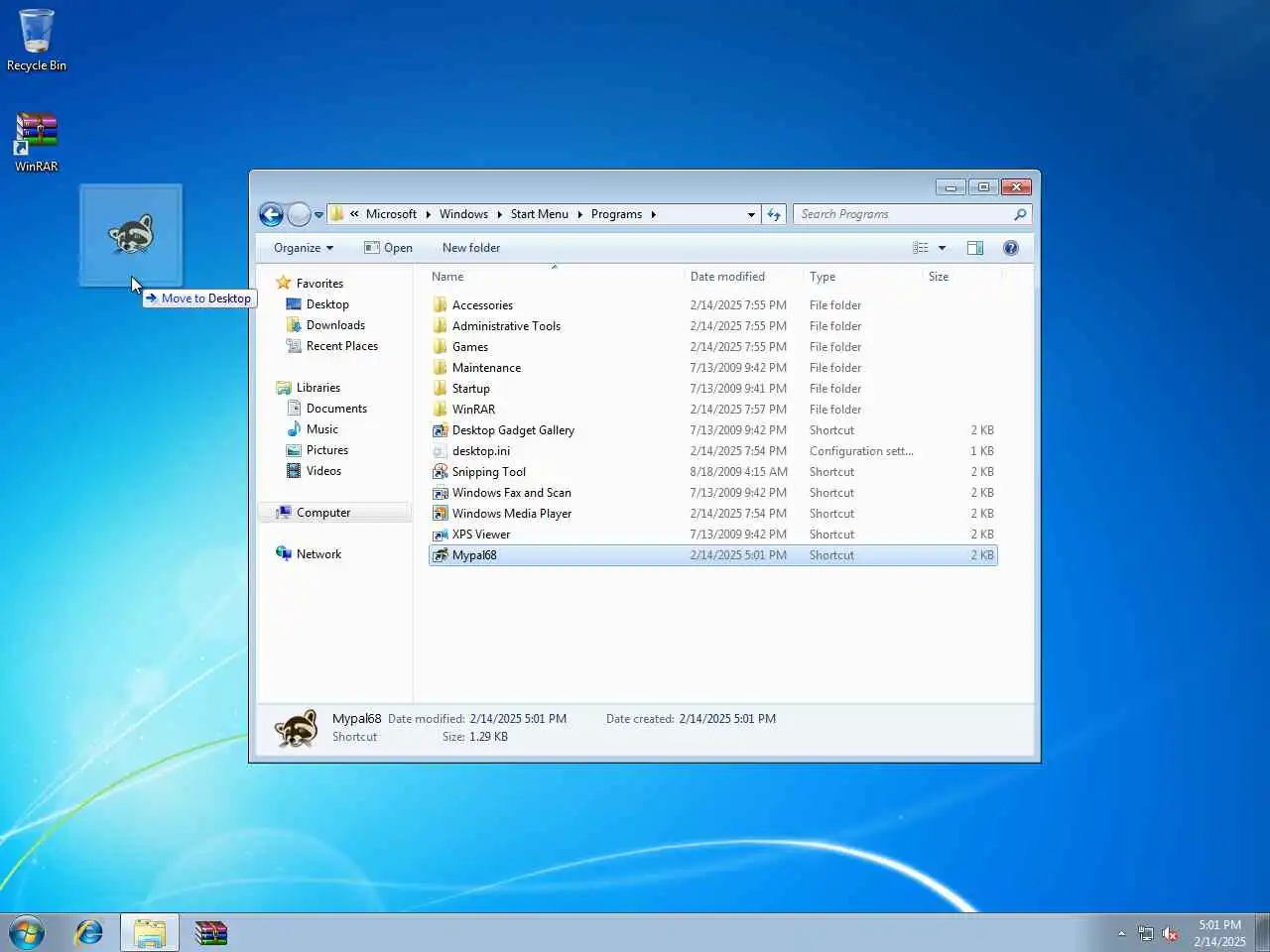
Task: Open the address bar history dropdown
Action: coord(751,214)
